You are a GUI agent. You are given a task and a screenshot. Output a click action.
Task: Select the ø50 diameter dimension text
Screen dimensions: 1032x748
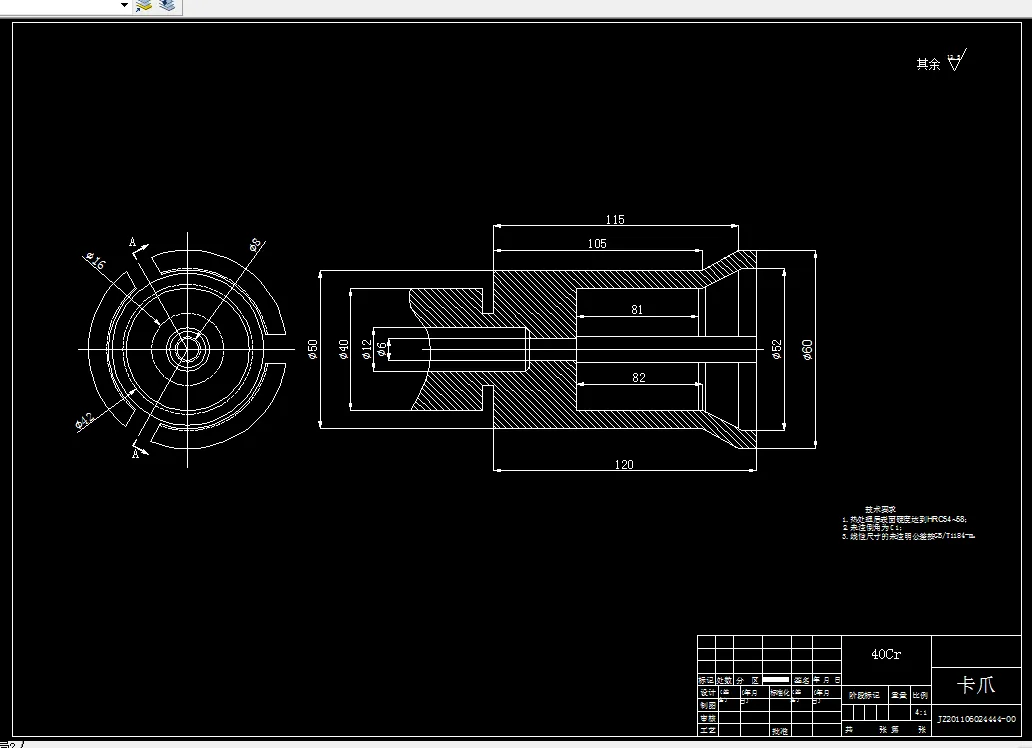(313, 349)
